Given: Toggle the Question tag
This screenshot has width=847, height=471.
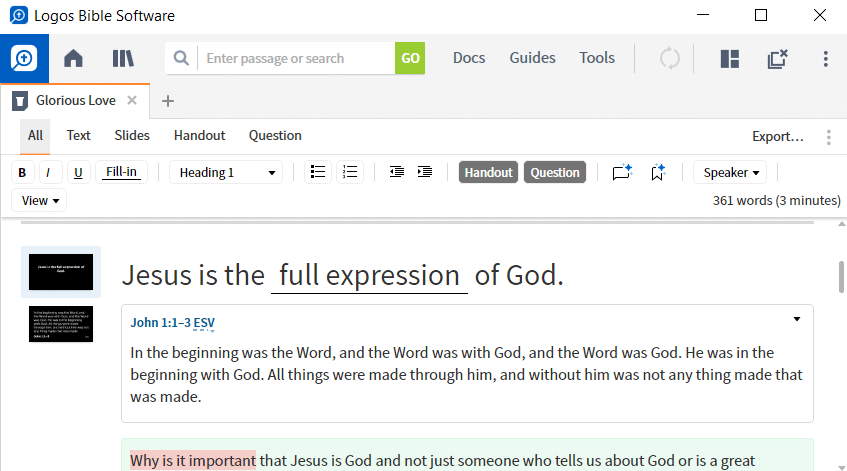Looking at the screenshot, I should (x=555, y=172).
